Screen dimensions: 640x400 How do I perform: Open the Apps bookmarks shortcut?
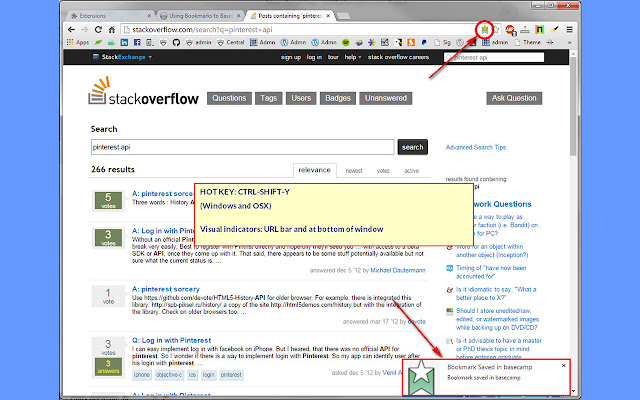point(78,42)
